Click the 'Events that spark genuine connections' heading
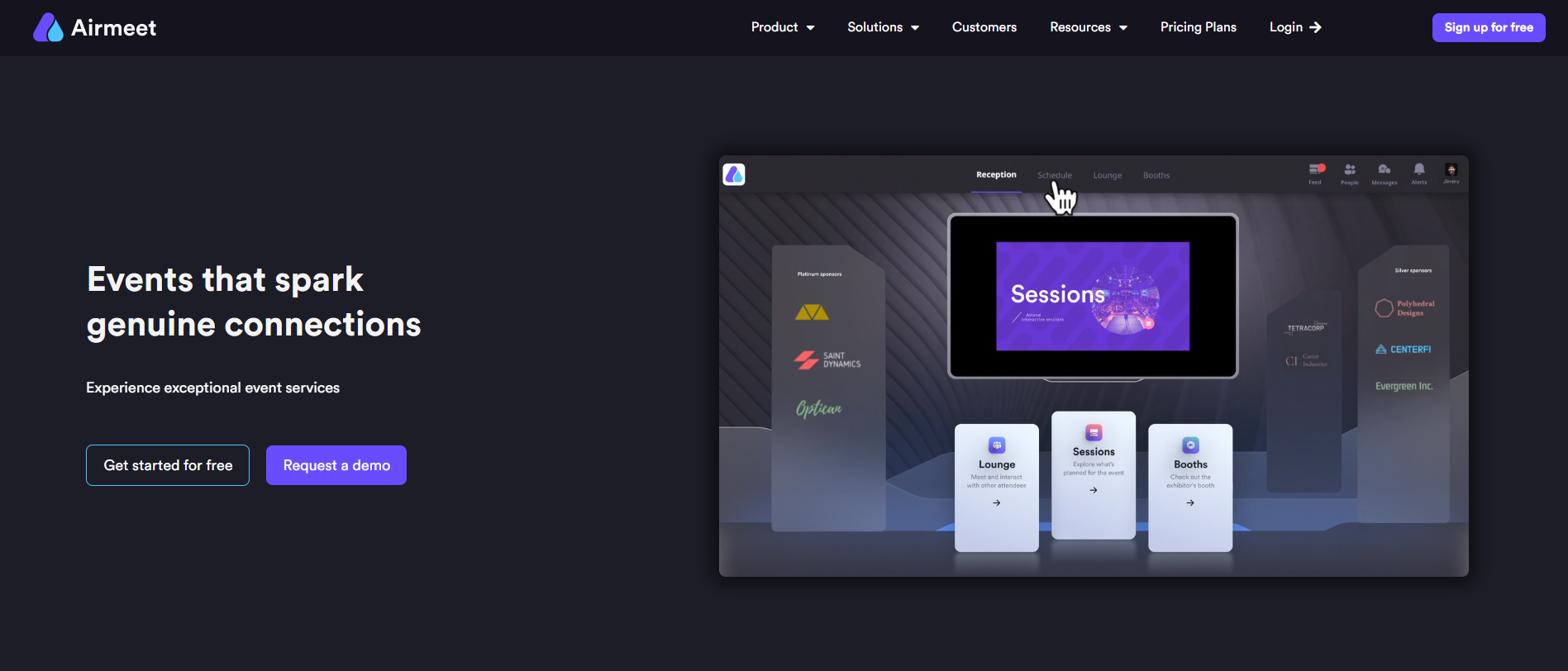The height and width of the screenshot is (671, 1568). (254, 302)
